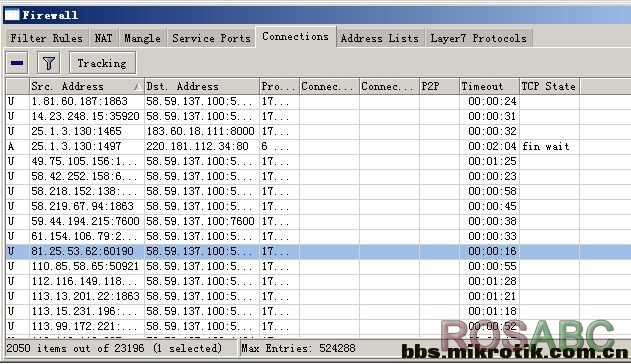Sort by TCP State column header
Viewport: 631px width, 364px height.
(549, 86)
